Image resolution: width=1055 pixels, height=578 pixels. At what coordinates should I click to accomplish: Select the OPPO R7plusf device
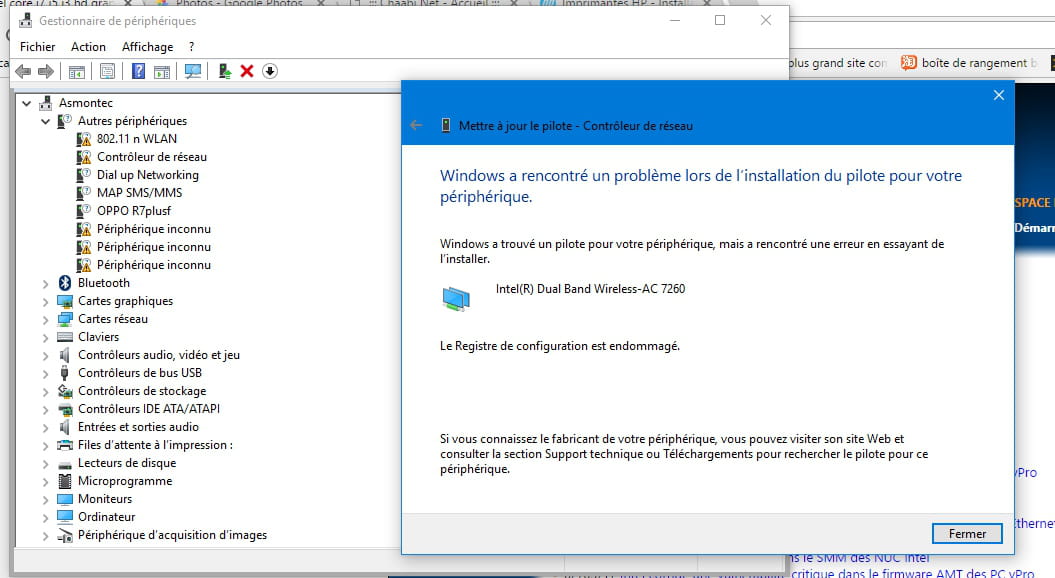(x=134, y=211)
